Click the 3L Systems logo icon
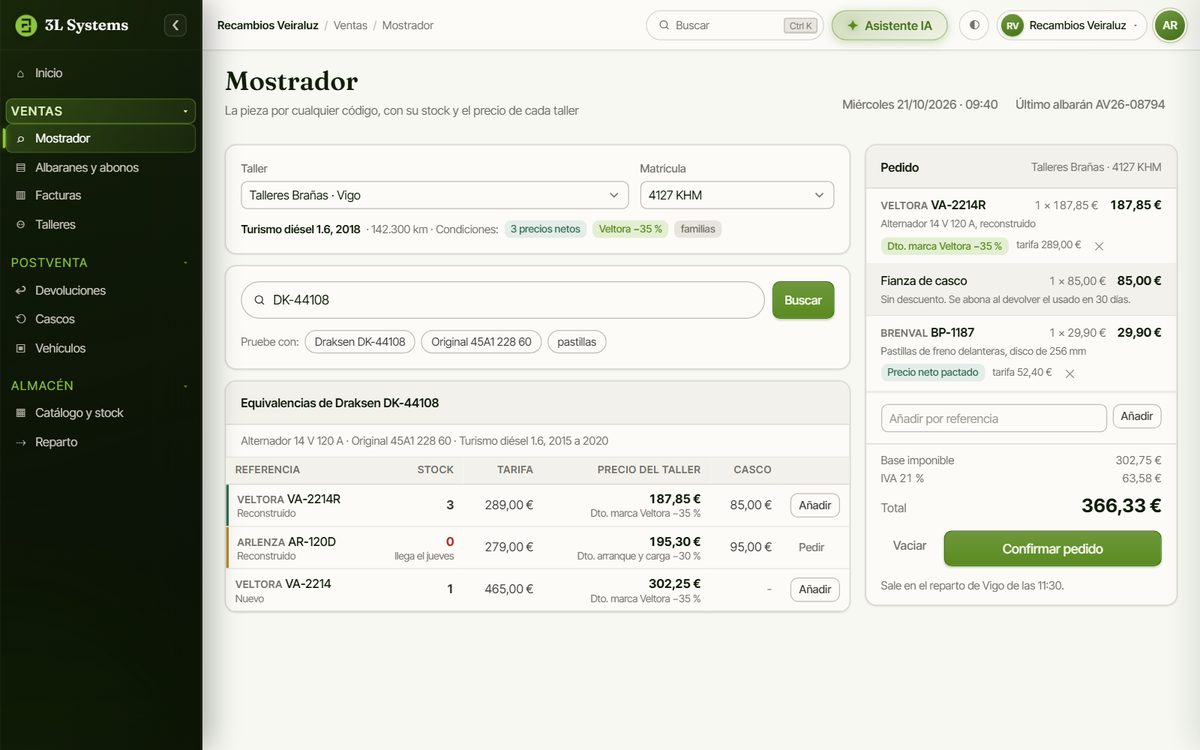Image resolution: width=1200 pixels, height=750 pixels. [x=26, y=25]
